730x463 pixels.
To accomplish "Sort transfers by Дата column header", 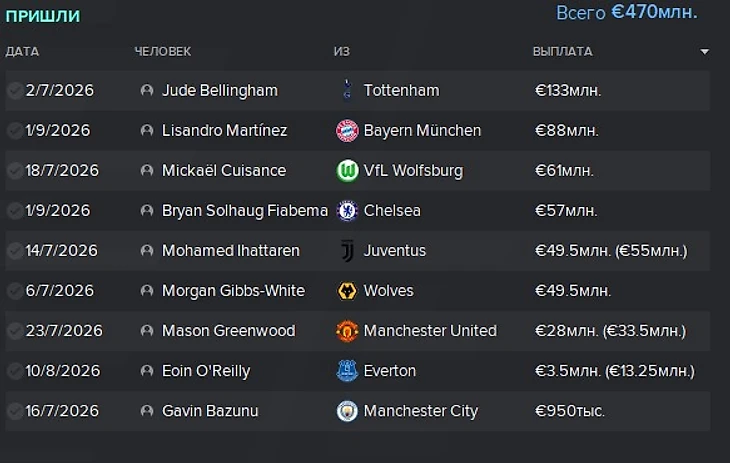I will pos(22,51).
